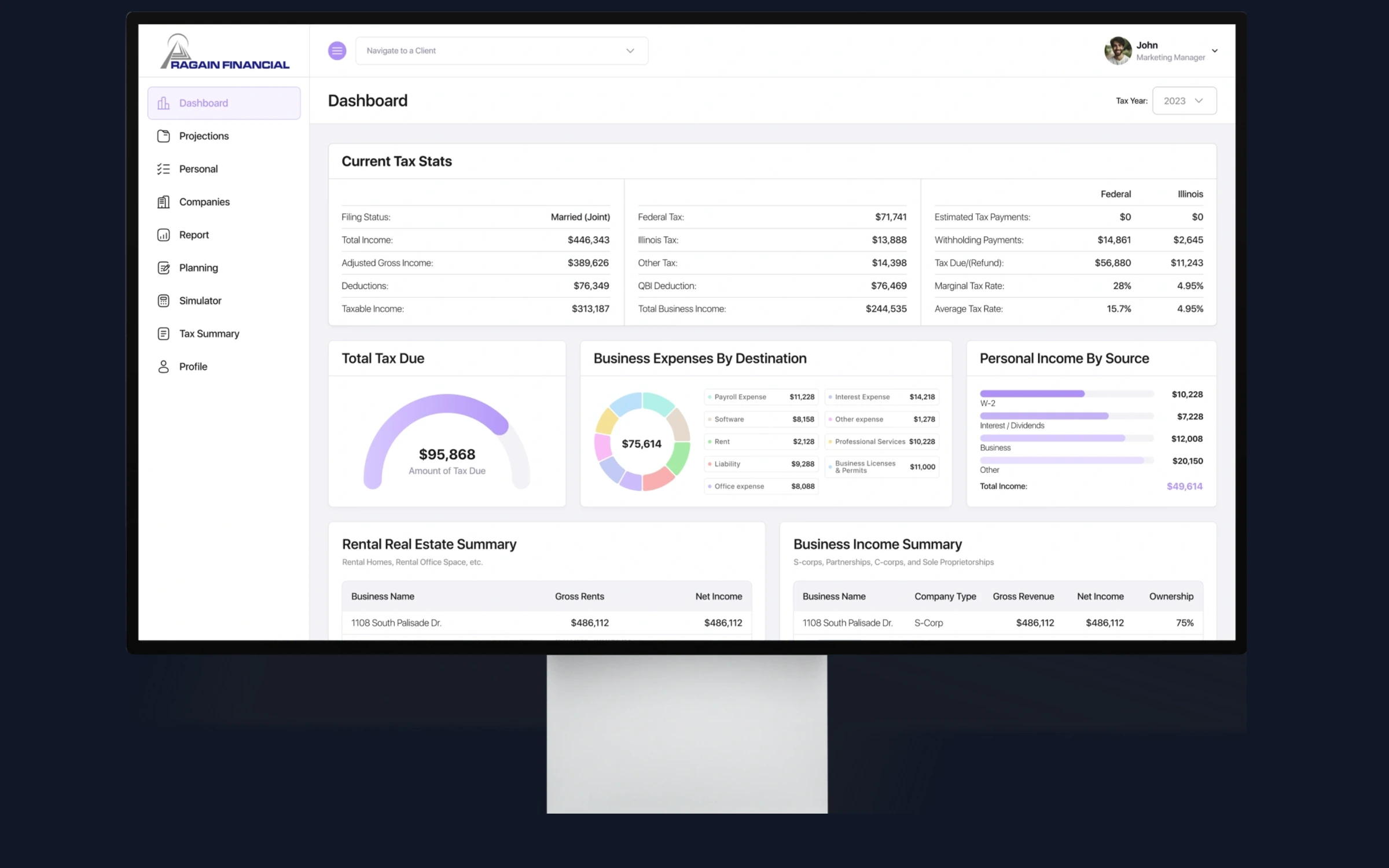Click the Simulator calculator icon
Viewport: 1389px width, 868px height.
click(x=164, y=301)
